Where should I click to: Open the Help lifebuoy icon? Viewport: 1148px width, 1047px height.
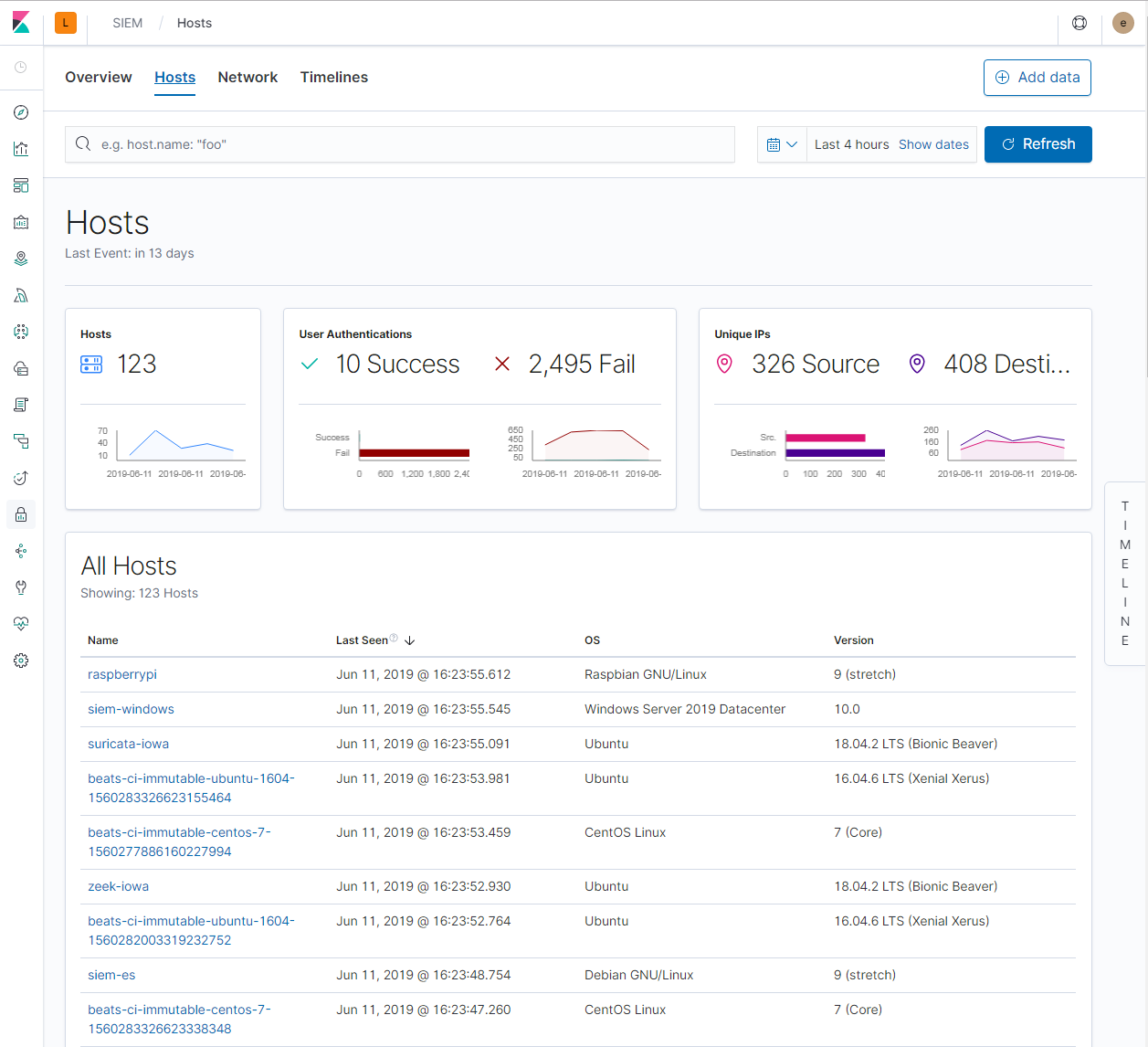point(1080,22)
